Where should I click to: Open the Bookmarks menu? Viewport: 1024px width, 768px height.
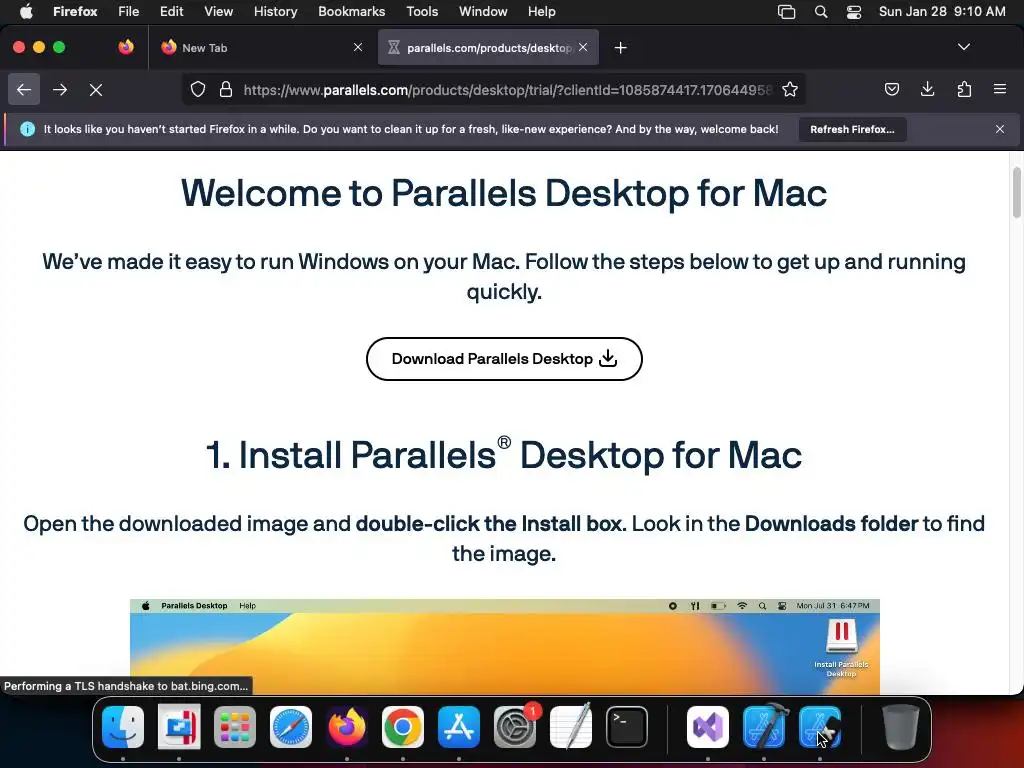[x=351, y=11]
